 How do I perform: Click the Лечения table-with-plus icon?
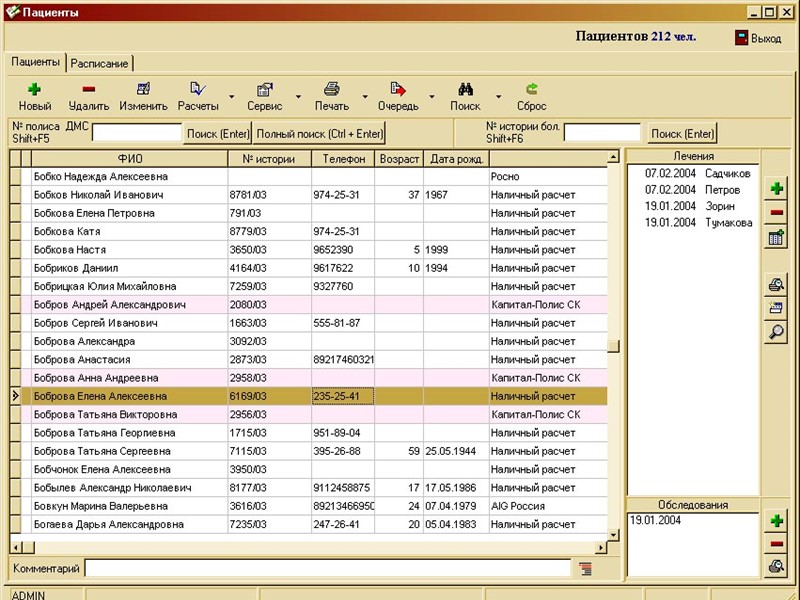(x=777, y=237)
